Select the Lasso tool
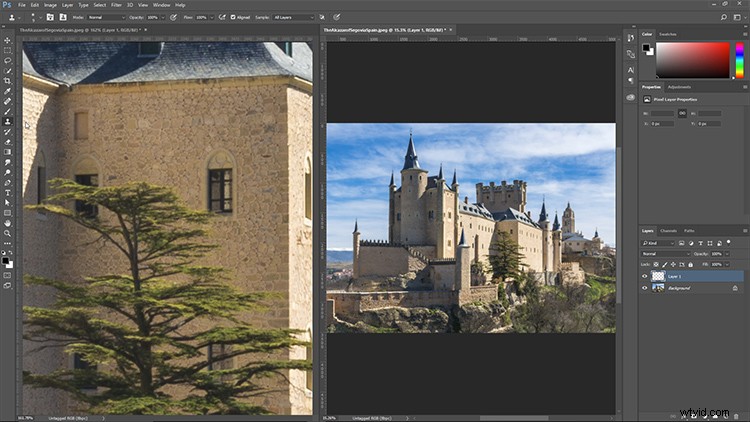The image size is (750, 422). (x=7, y=61)
